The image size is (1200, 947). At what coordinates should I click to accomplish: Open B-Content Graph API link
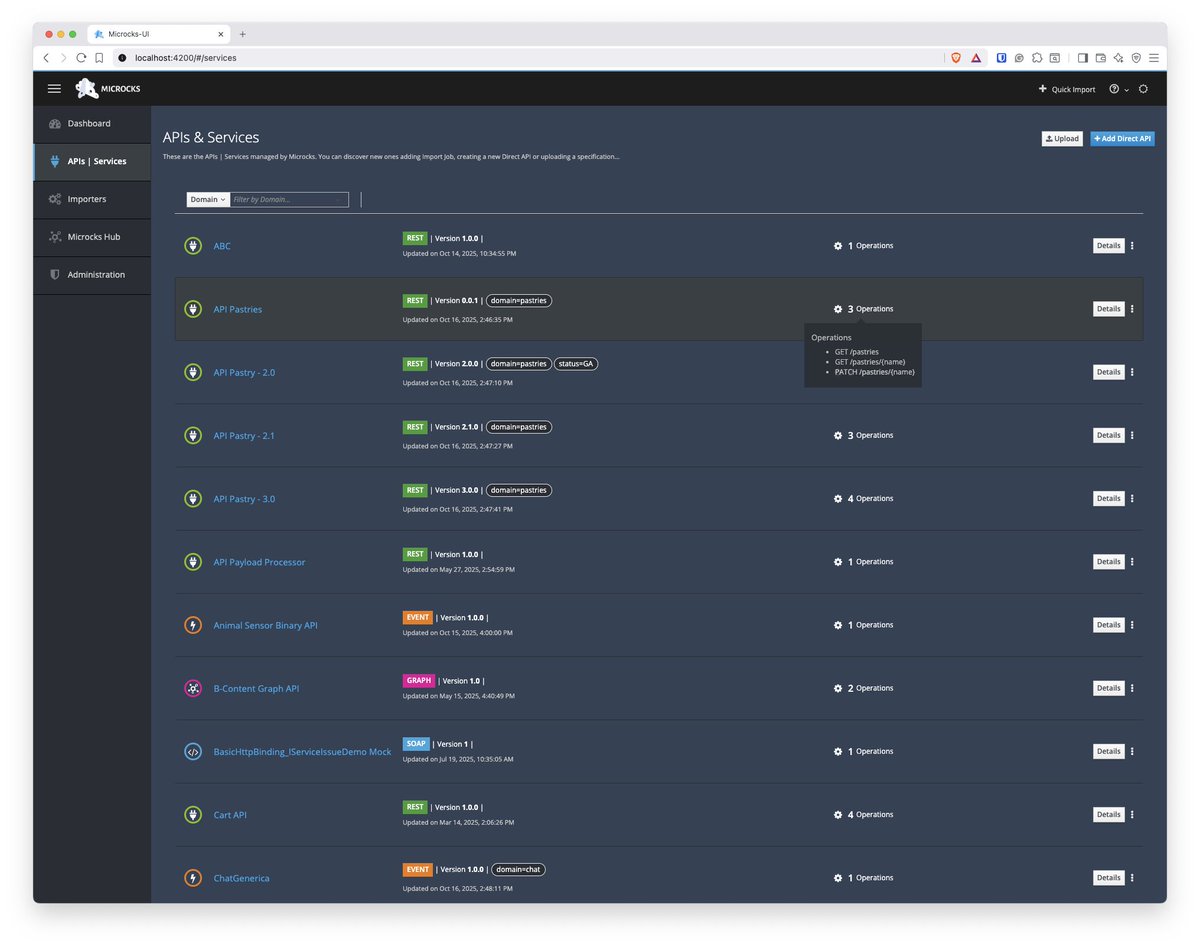coord(256,688)
